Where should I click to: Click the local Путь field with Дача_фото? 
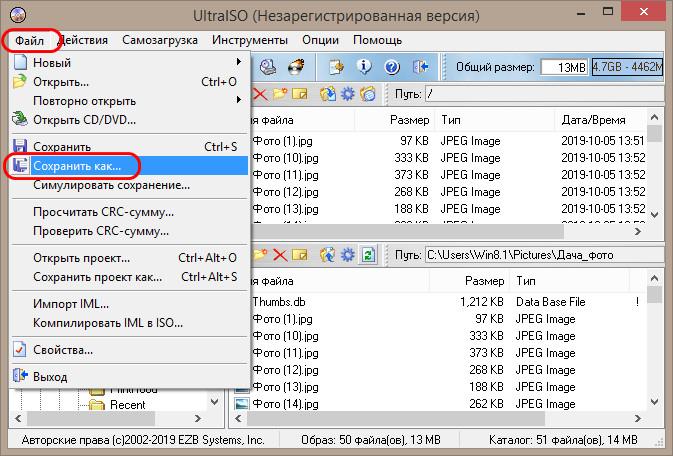click(544, 255)
